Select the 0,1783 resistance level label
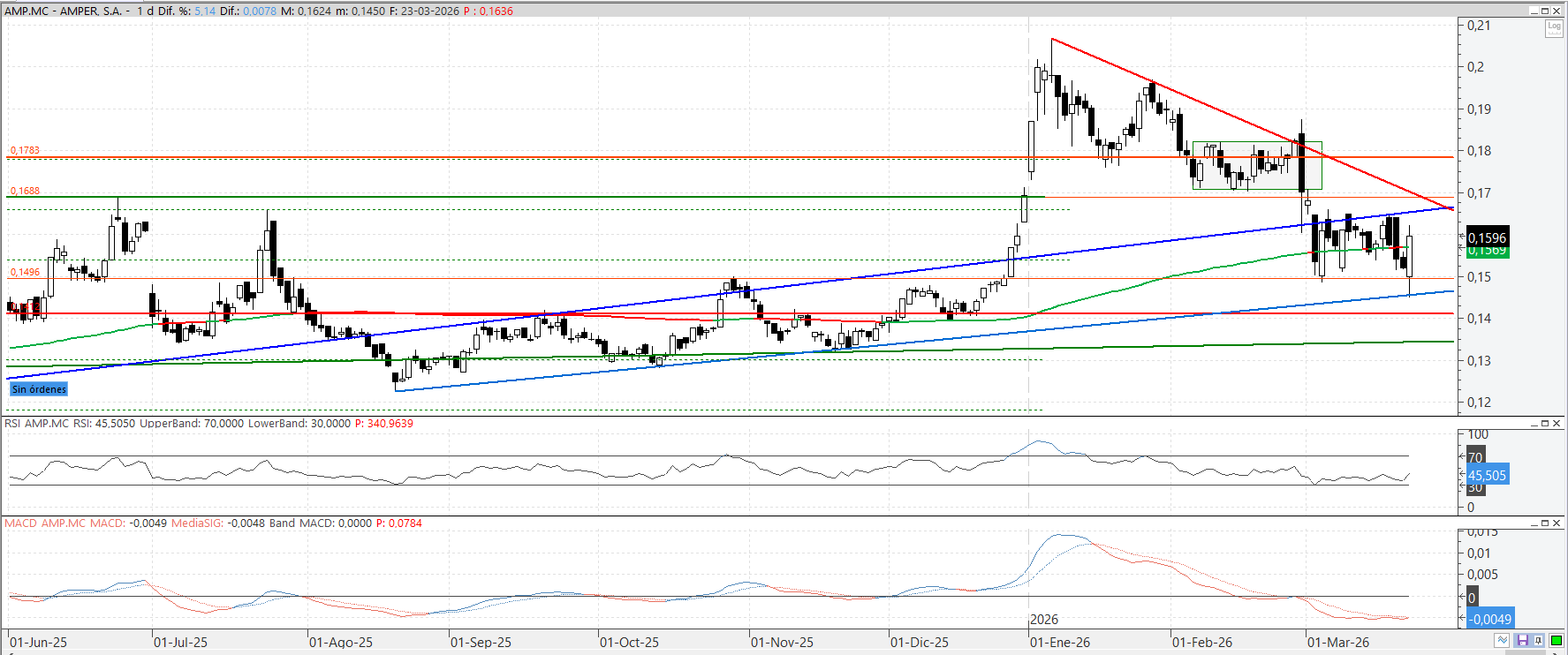1568x655 pixels. pos(25,150)
